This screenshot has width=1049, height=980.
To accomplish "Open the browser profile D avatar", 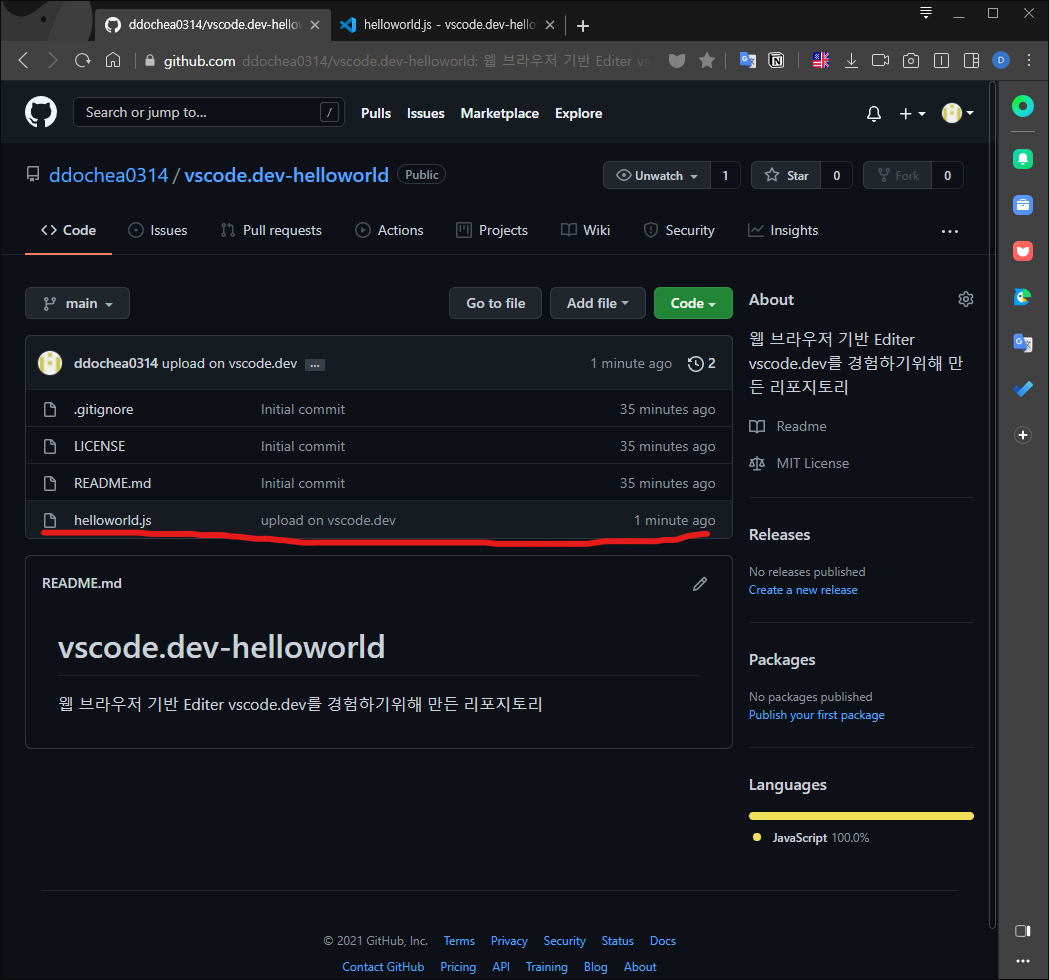I will point(1001,61).
